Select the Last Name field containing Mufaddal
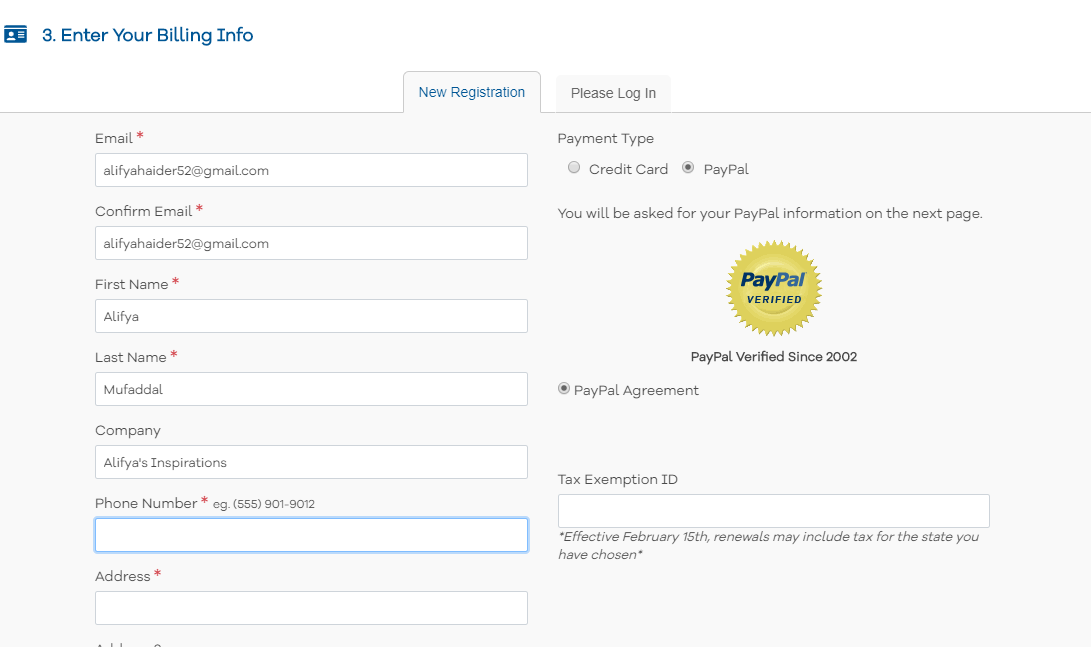The width and height of the screenshot is (1091, 647). coord(311,389)
